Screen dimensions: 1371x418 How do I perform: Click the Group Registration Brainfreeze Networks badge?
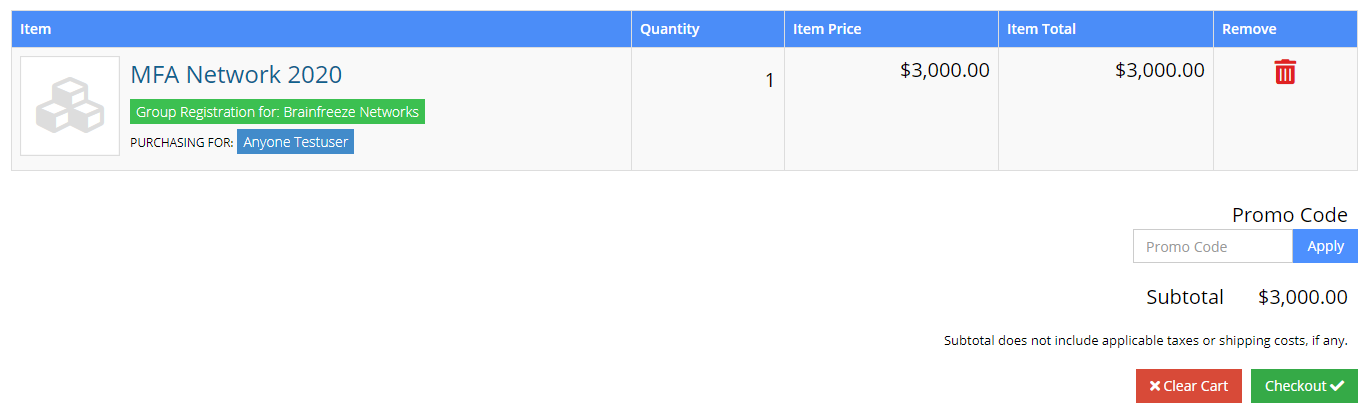coord(277,112)
